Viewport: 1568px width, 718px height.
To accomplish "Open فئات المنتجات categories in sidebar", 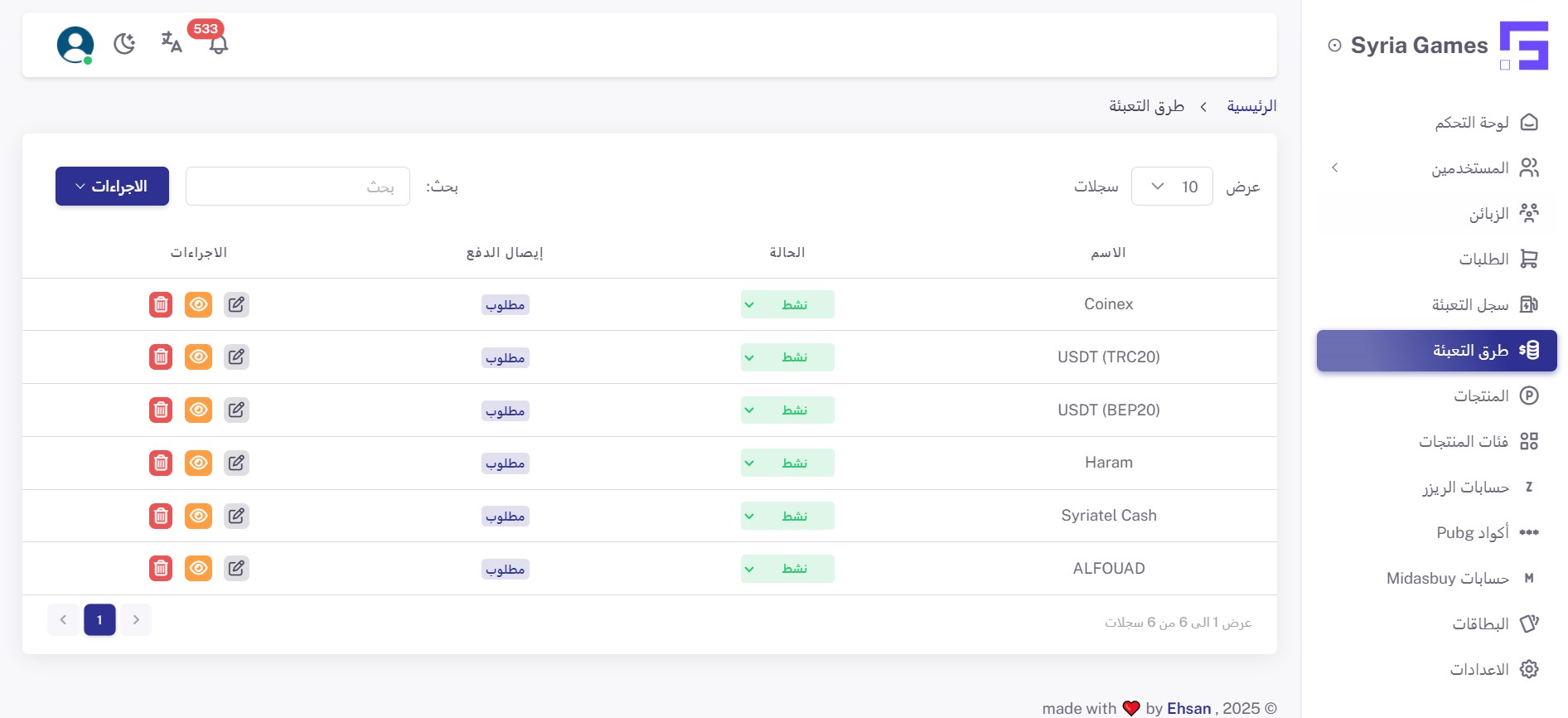I will click(x=1437, y=441).
